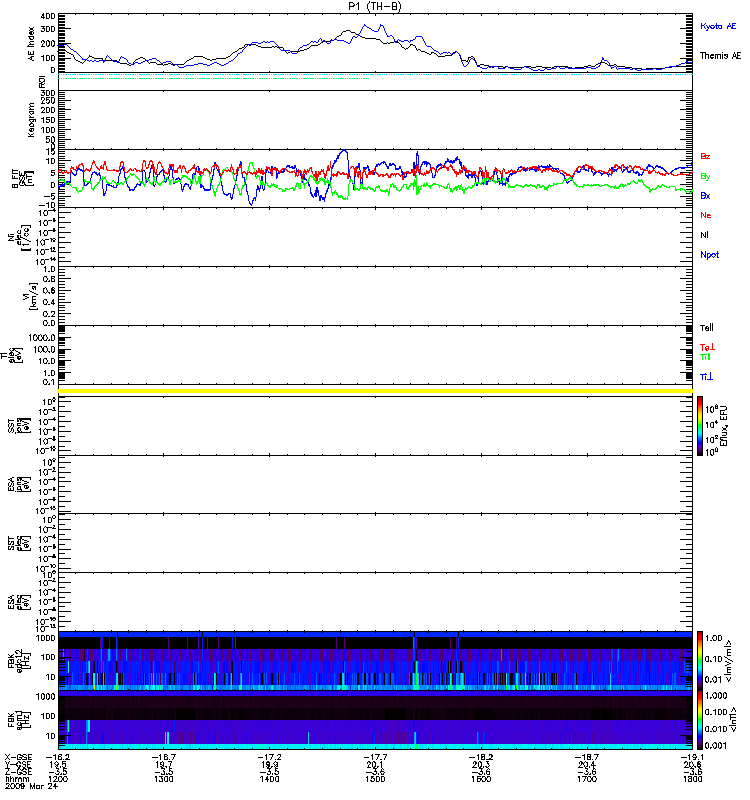The height and width of the screenshot is (800, 750).
Task: Click the "Vi [km/s]" y-axis label
Action: tap(30, 296)
